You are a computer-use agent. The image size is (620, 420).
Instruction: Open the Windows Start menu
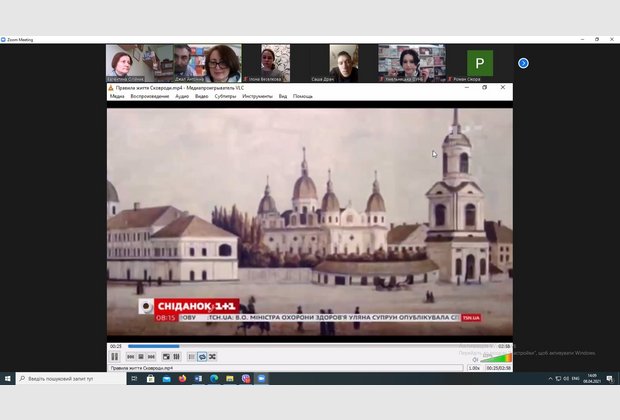pyautogui.click(x=8, y=379)
